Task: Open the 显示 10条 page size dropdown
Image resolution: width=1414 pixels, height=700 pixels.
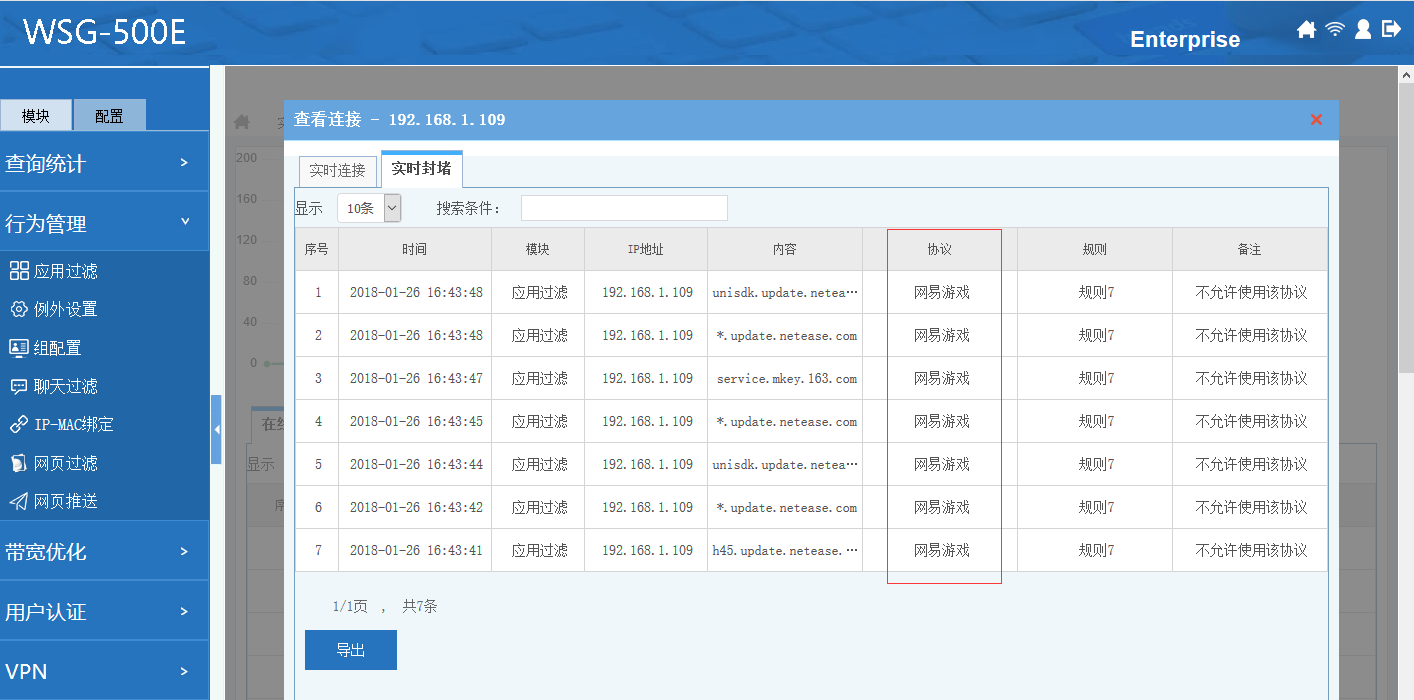Action: pos(369,208)
